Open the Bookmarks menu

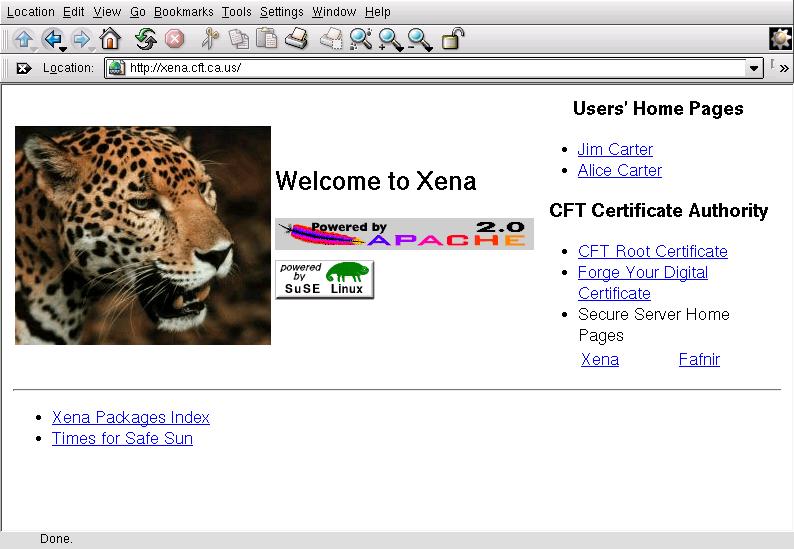[183, 12]
